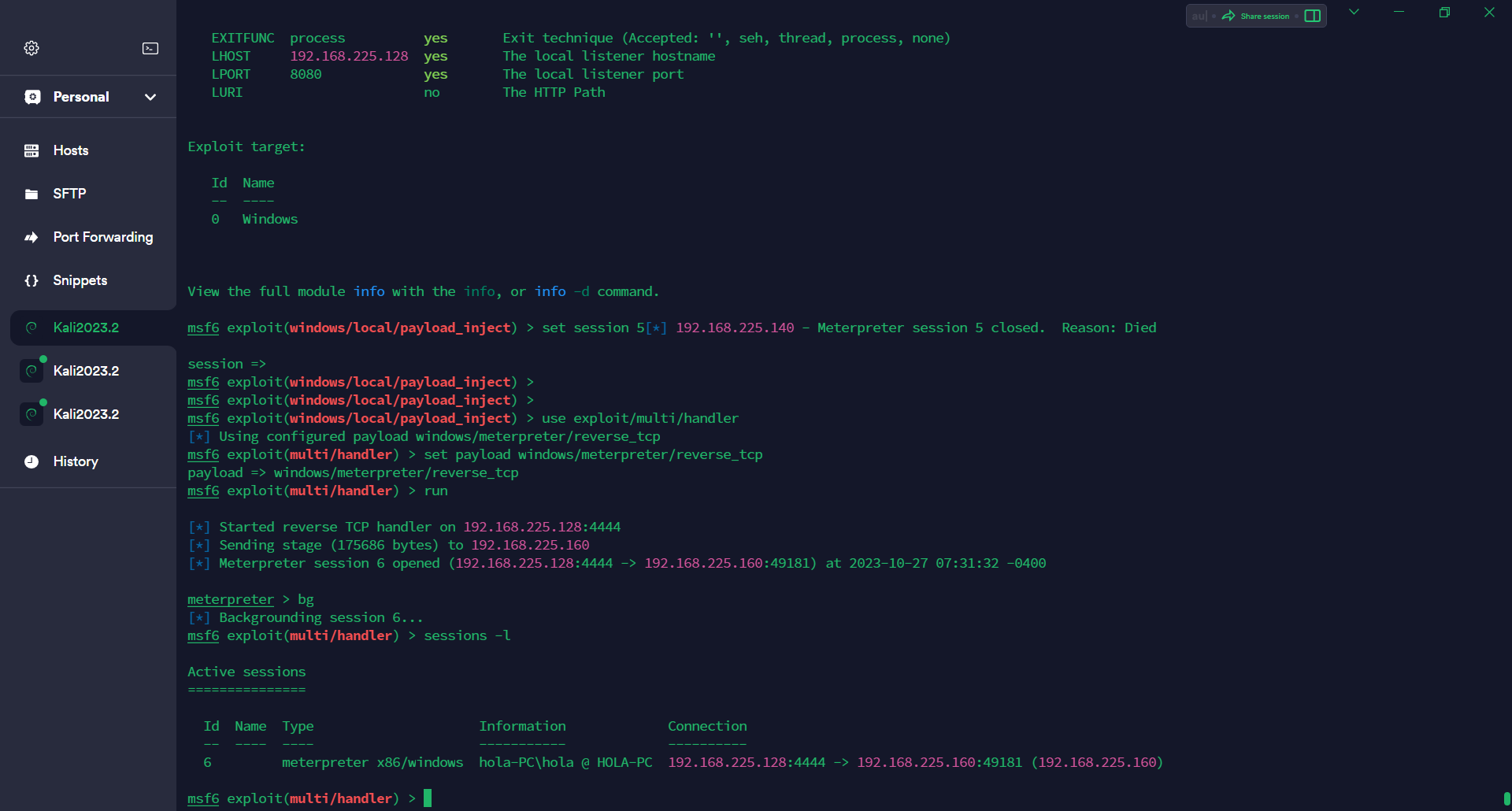Viewport: 1512px width, 811px height.
Task: Click the Port Forwarding arrow icon
Action: coord(31,237)
